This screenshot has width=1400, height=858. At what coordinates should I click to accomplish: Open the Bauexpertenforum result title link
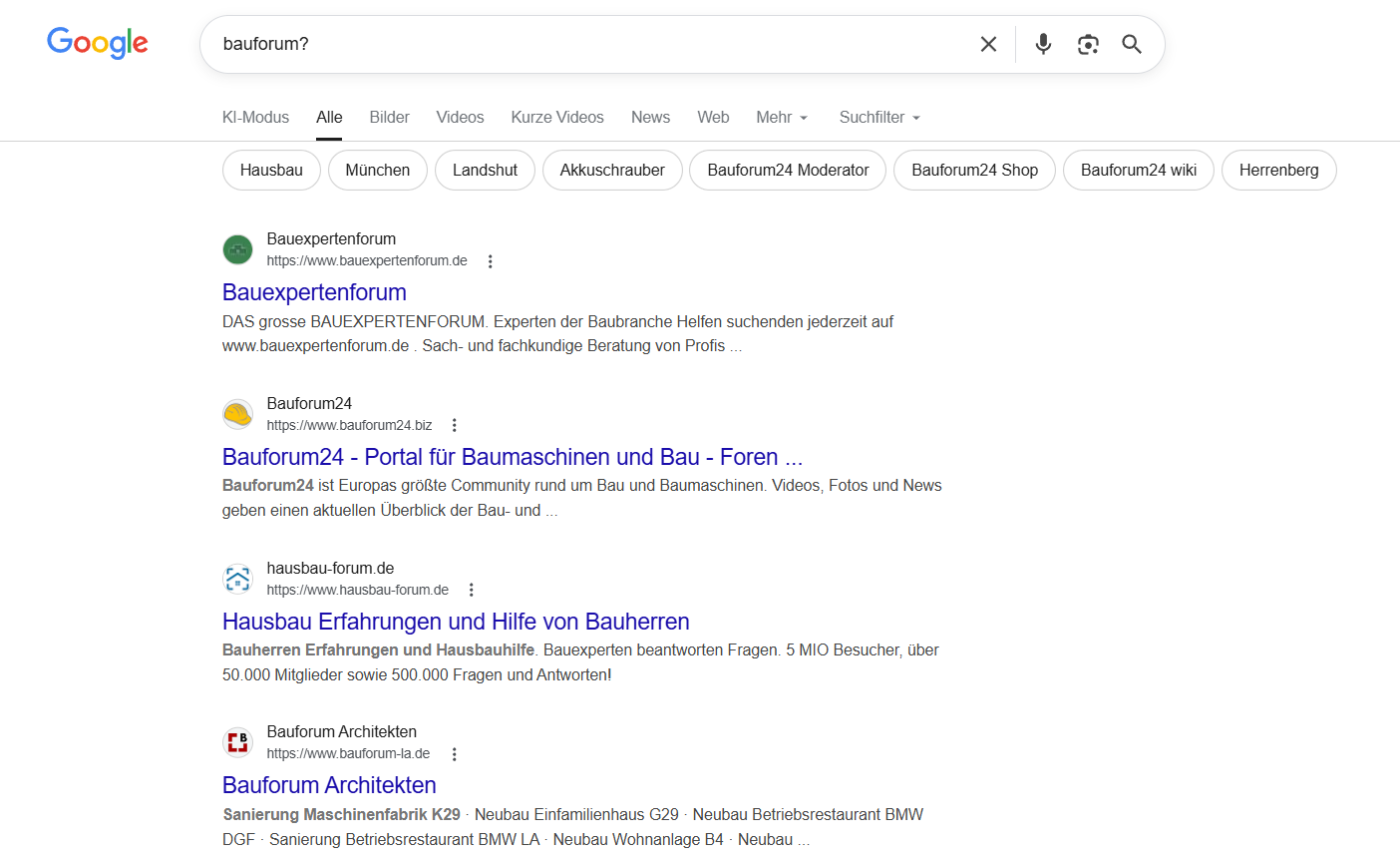[314, 292]
